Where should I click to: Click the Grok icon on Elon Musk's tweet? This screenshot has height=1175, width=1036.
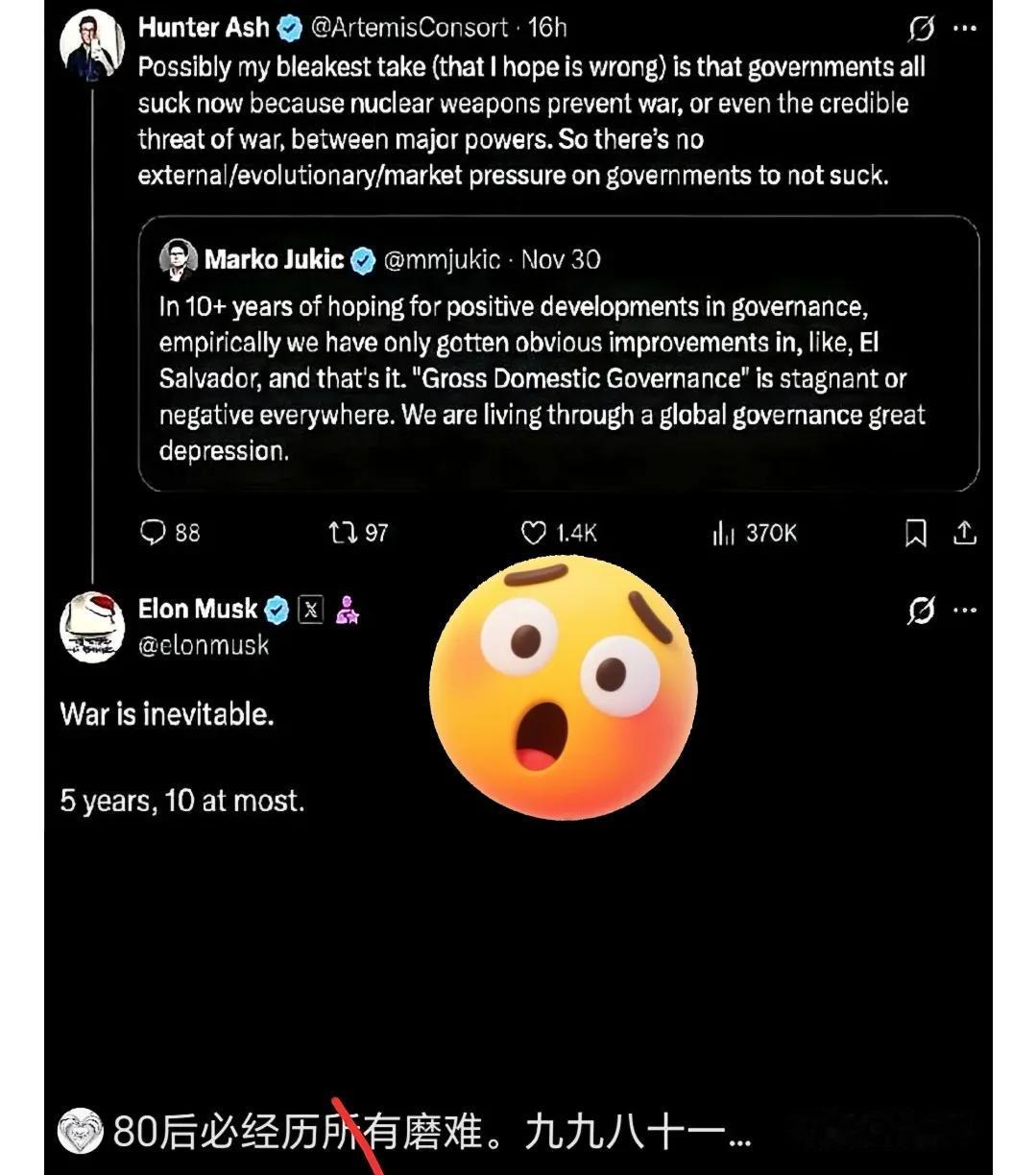click(921, 610)
